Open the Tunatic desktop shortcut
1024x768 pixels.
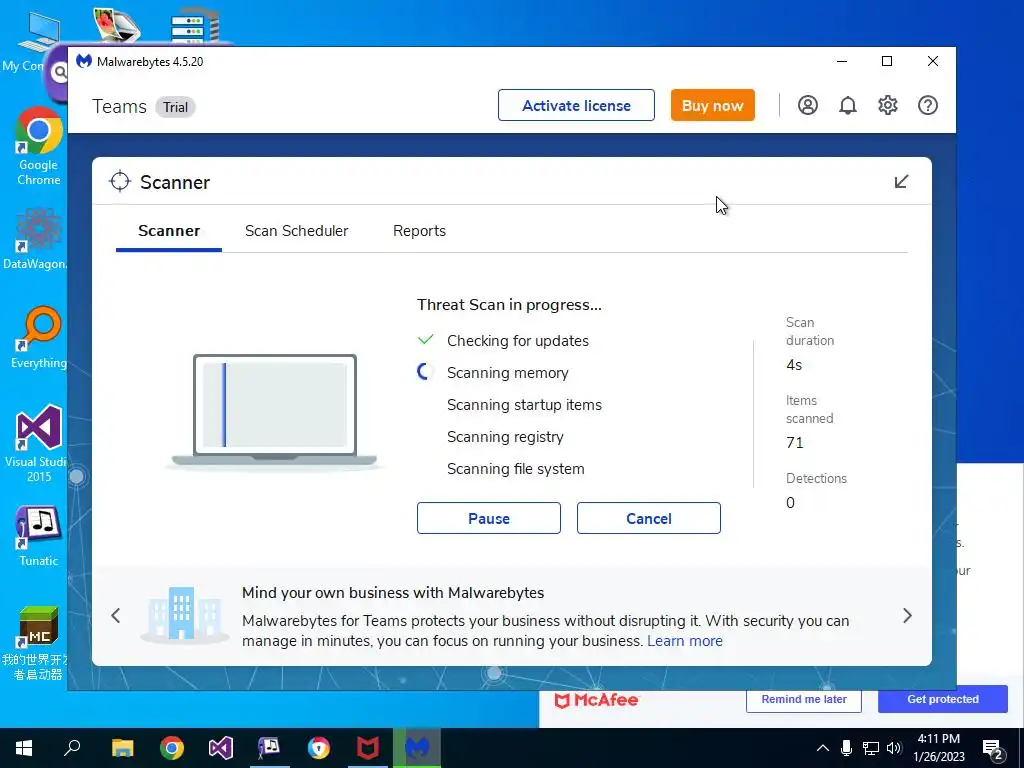39,536
